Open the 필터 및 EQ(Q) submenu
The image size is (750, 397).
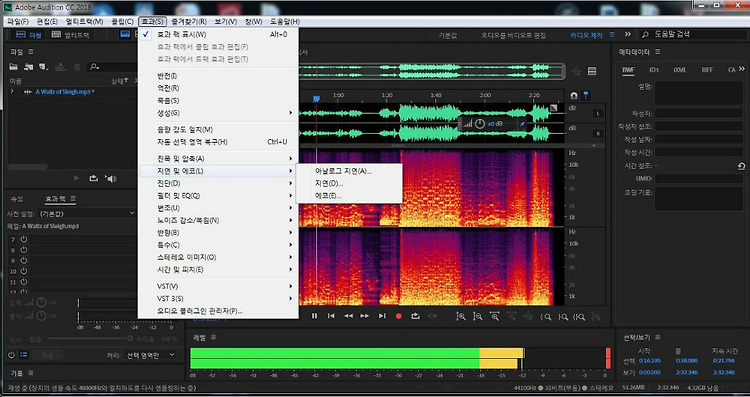point(218,196)
